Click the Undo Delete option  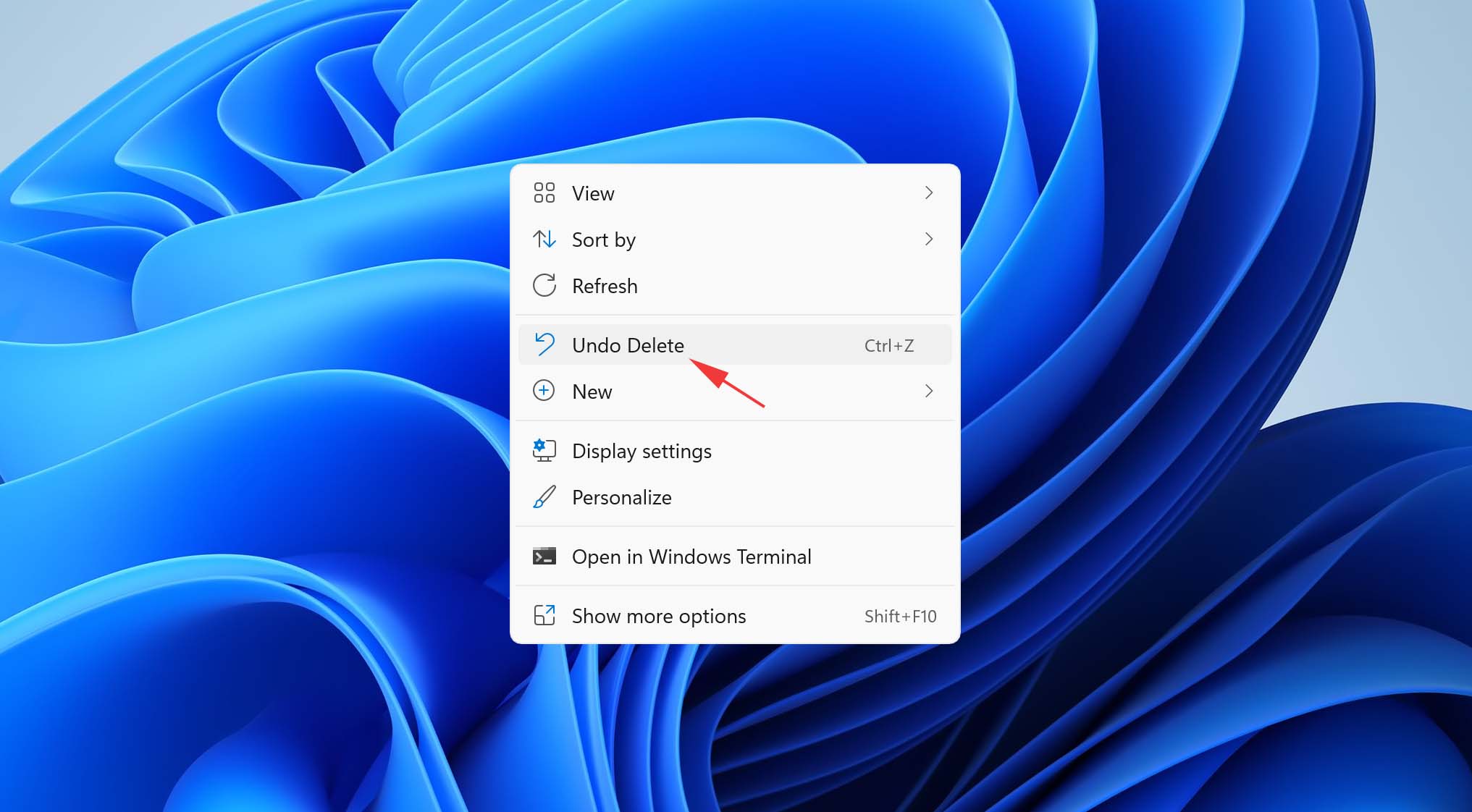point(627,345)
